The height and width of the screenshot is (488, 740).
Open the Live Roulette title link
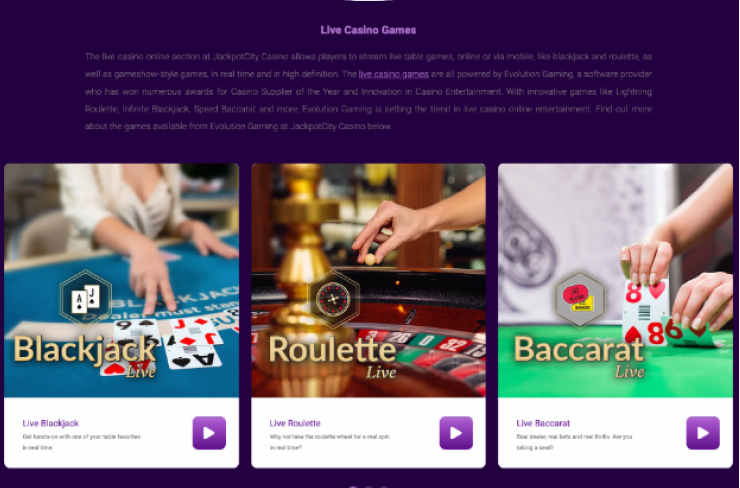[x=295, y=423]
